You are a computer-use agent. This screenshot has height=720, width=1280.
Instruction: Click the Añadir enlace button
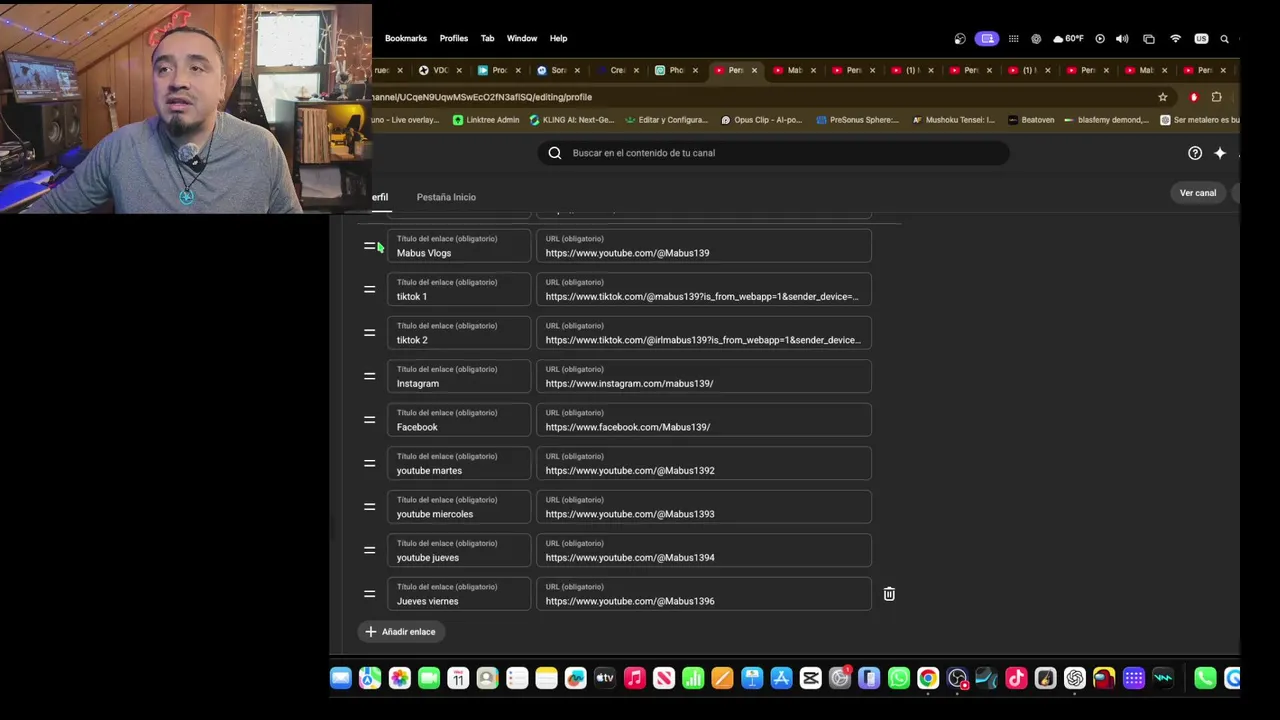pyautogui.click(x=400, y=632)
